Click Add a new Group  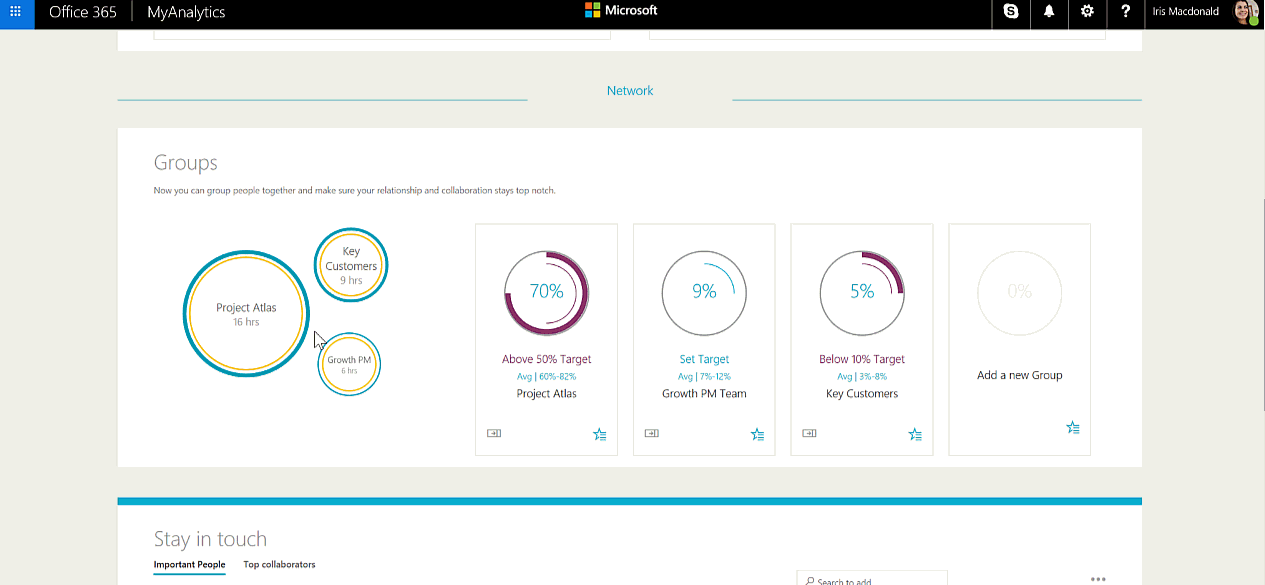[x=1019, y=375]
